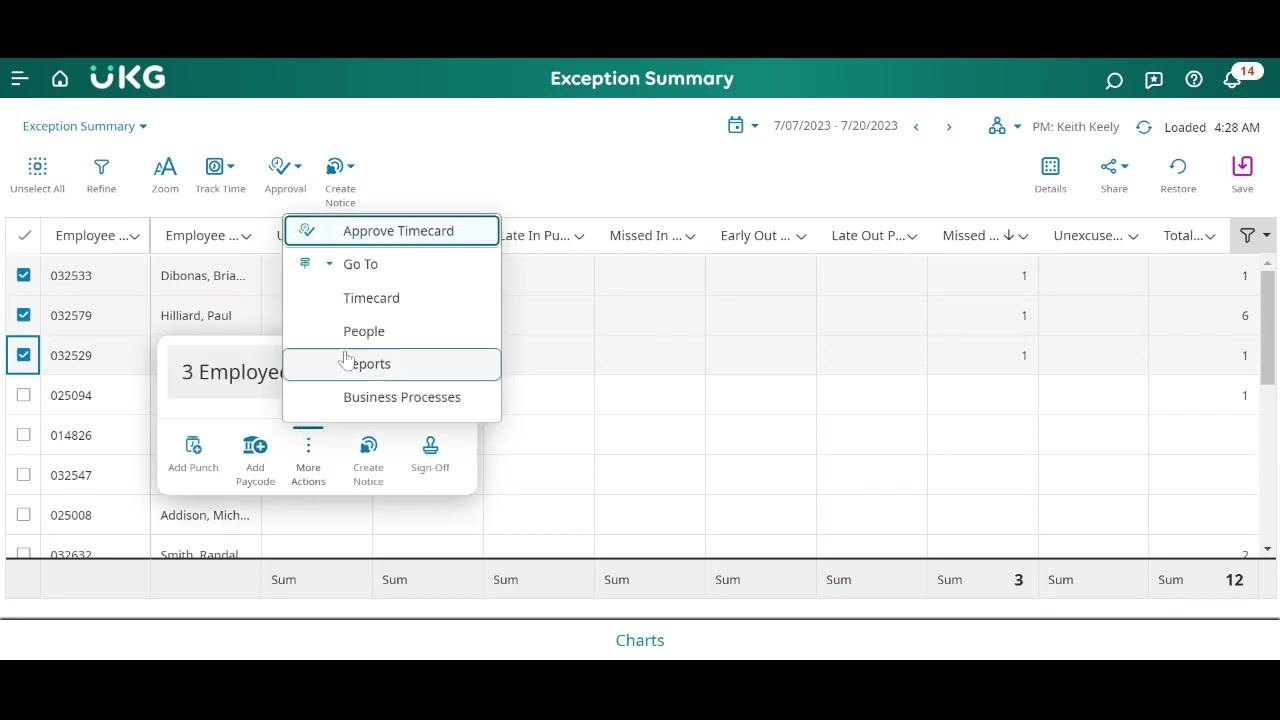The height and width of the screenshot is (720, 1280).
Task: Go to the previous pay period
Action: 916,127
